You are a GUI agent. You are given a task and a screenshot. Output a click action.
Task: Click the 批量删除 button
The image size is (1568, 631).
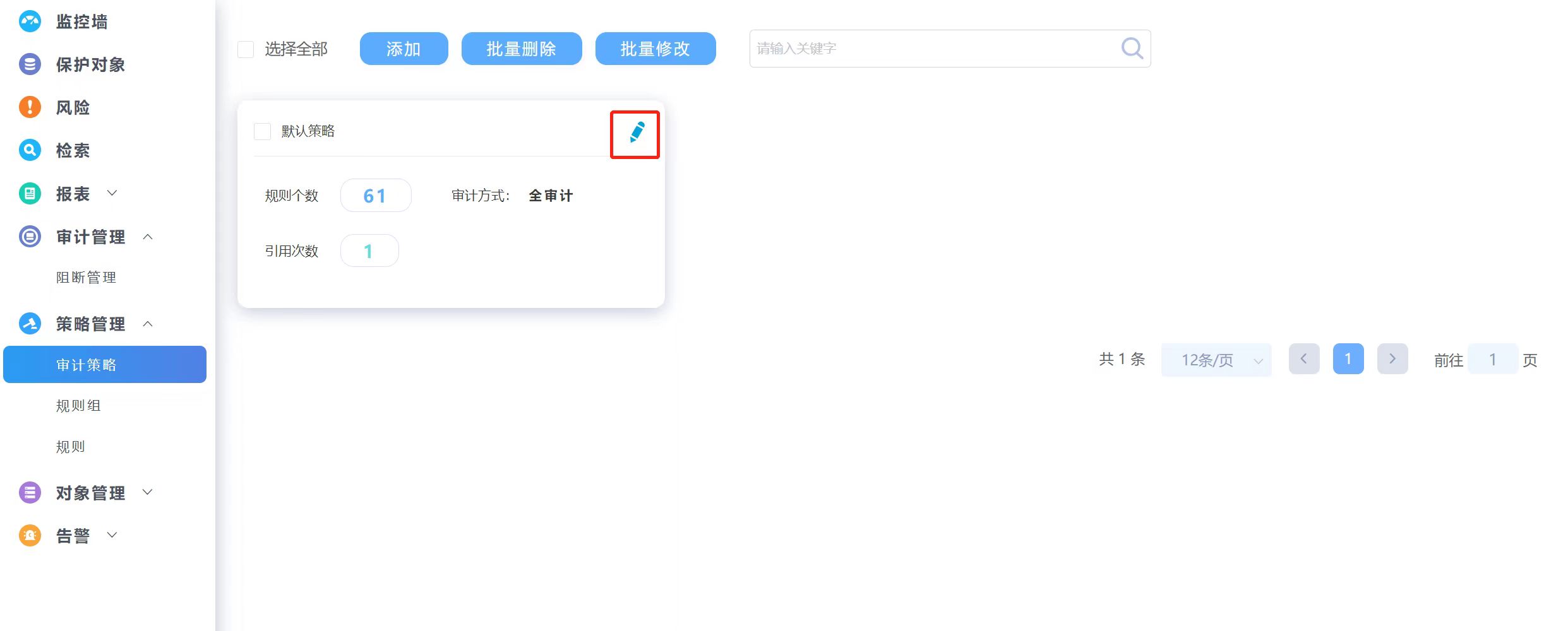point(522,49)
